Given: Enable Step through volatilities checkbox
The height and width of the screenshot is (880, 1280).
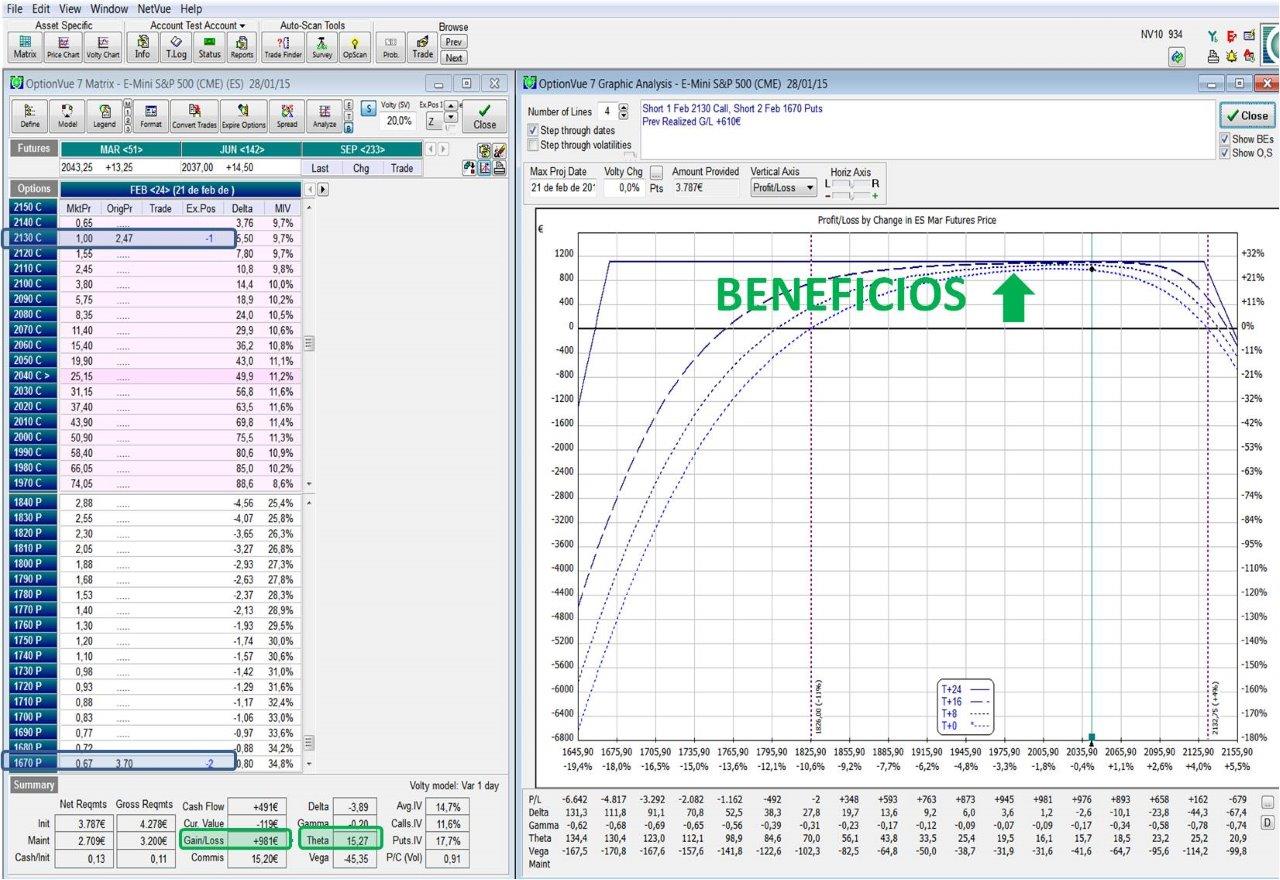Looking at the screenshot, I should (x=533, y=145).
